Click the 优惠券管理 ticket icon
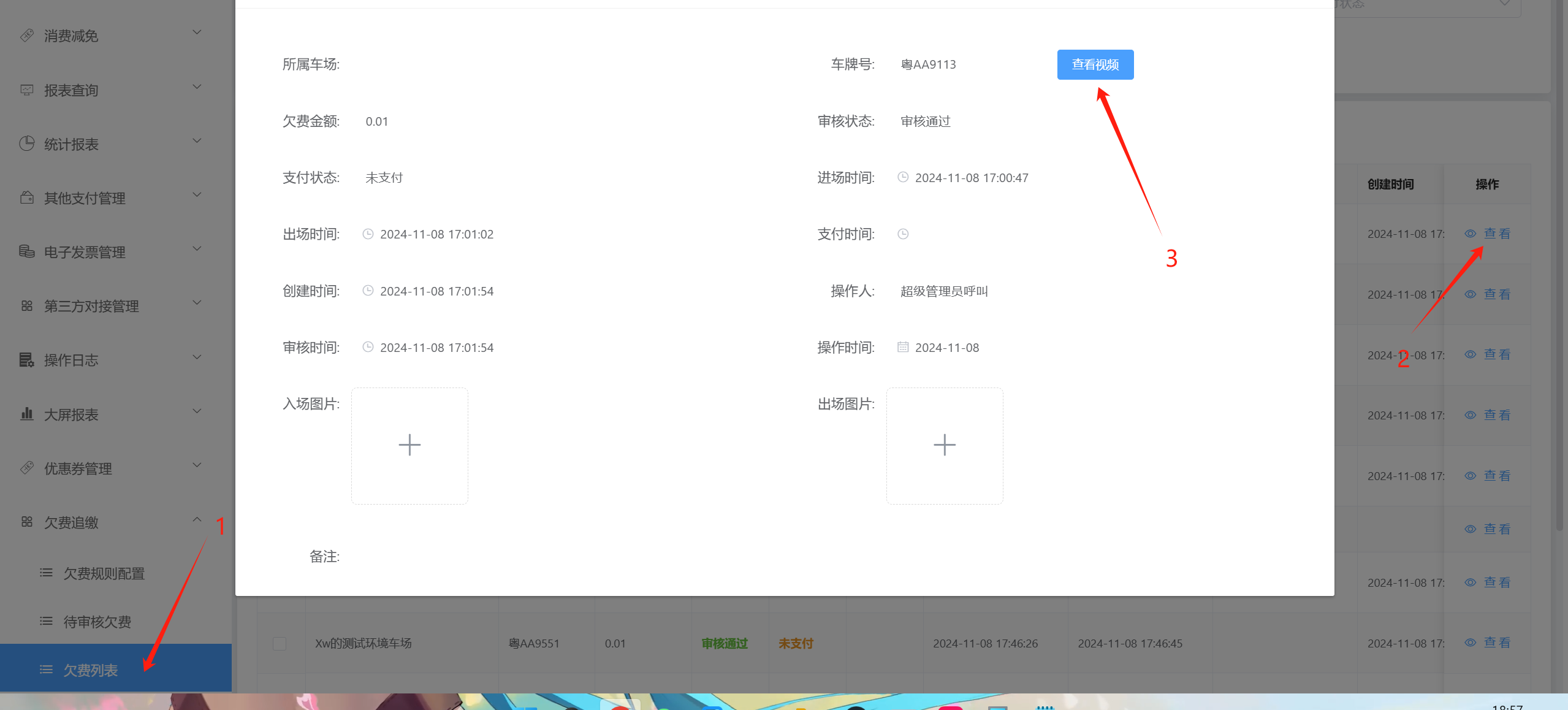Screen dimensions: 1568x710 point(26,468)
